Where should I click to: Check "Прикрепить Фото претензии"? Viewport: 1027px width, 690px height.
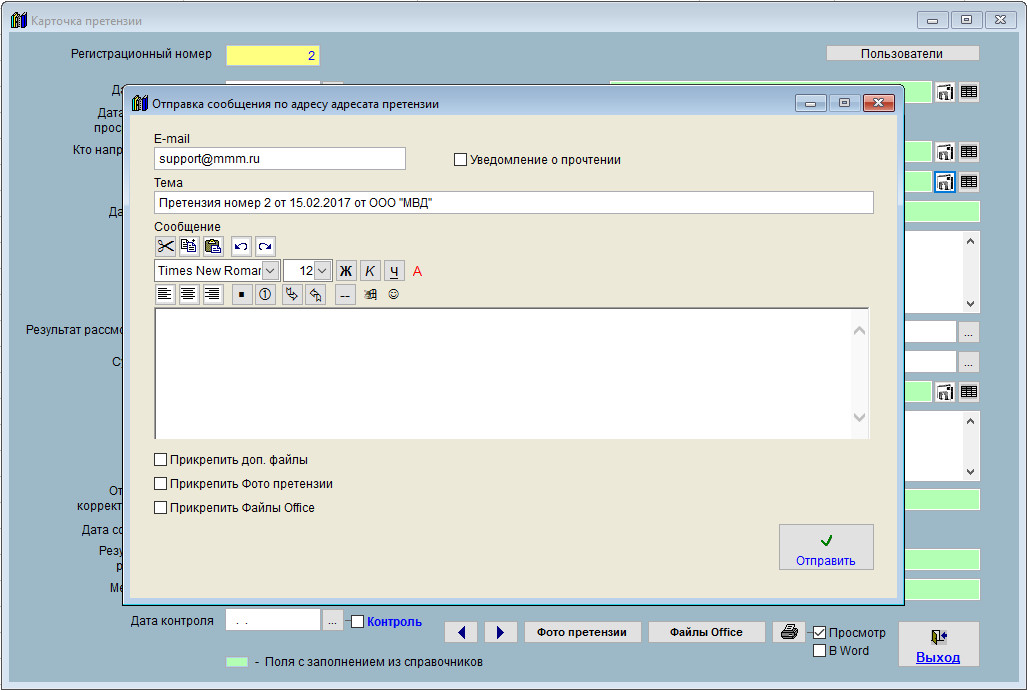click(161, 484)
